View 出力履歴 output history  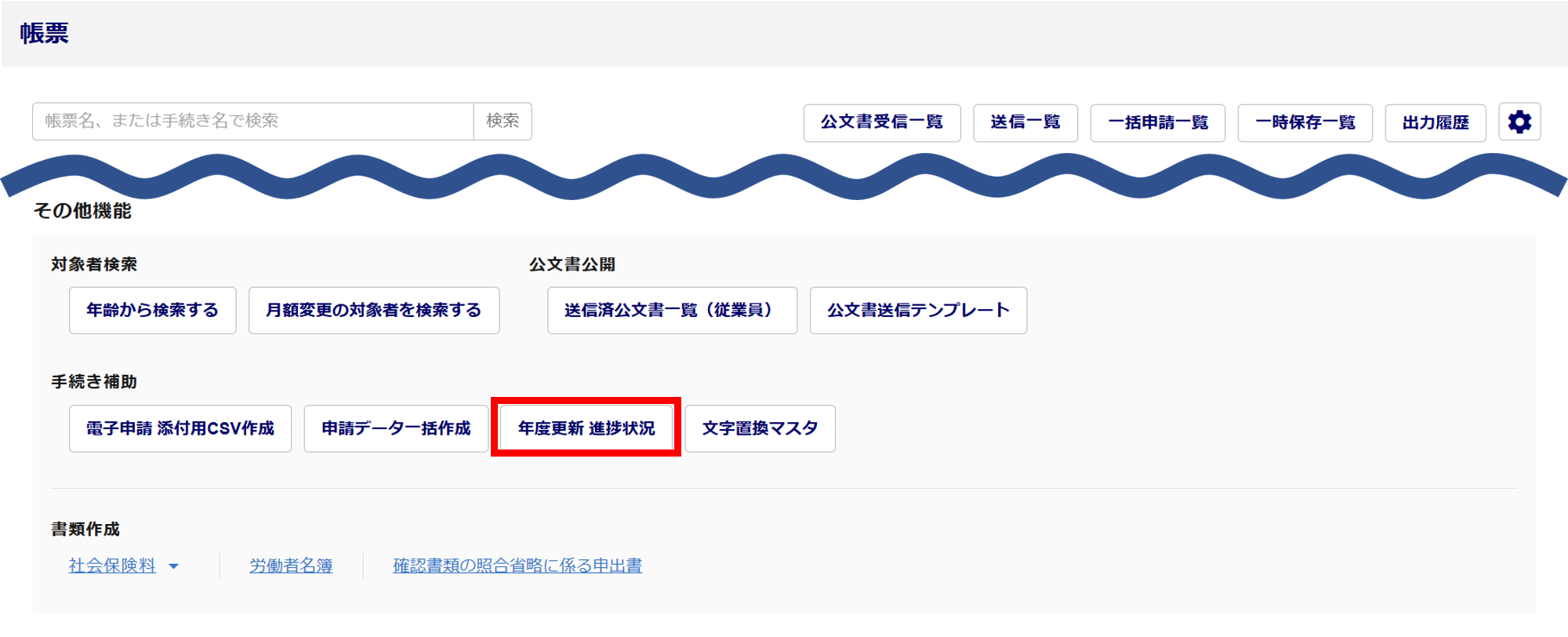[x=1435, y=122]
